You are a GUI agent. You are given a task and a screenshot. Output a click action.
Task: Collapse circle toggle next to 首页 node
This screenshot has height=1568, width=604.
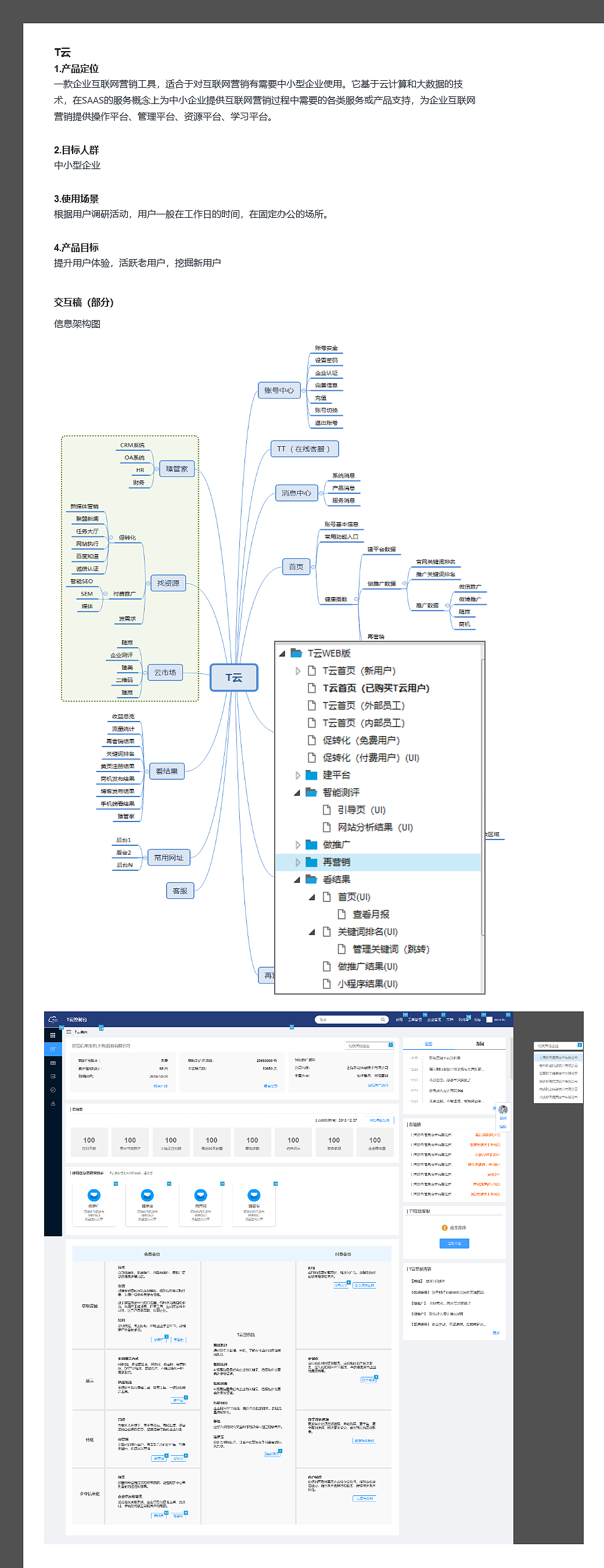click(313, 566)
